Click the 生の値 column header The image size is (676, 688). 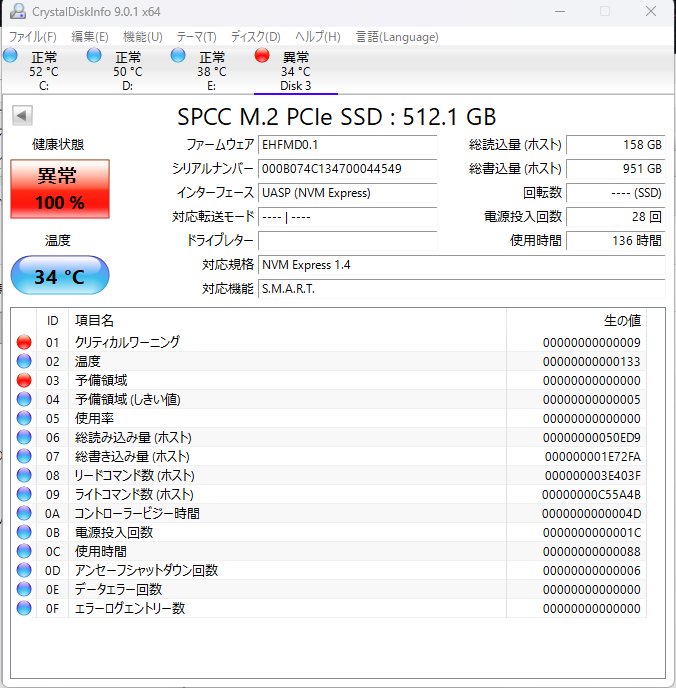tap(621, 320)
